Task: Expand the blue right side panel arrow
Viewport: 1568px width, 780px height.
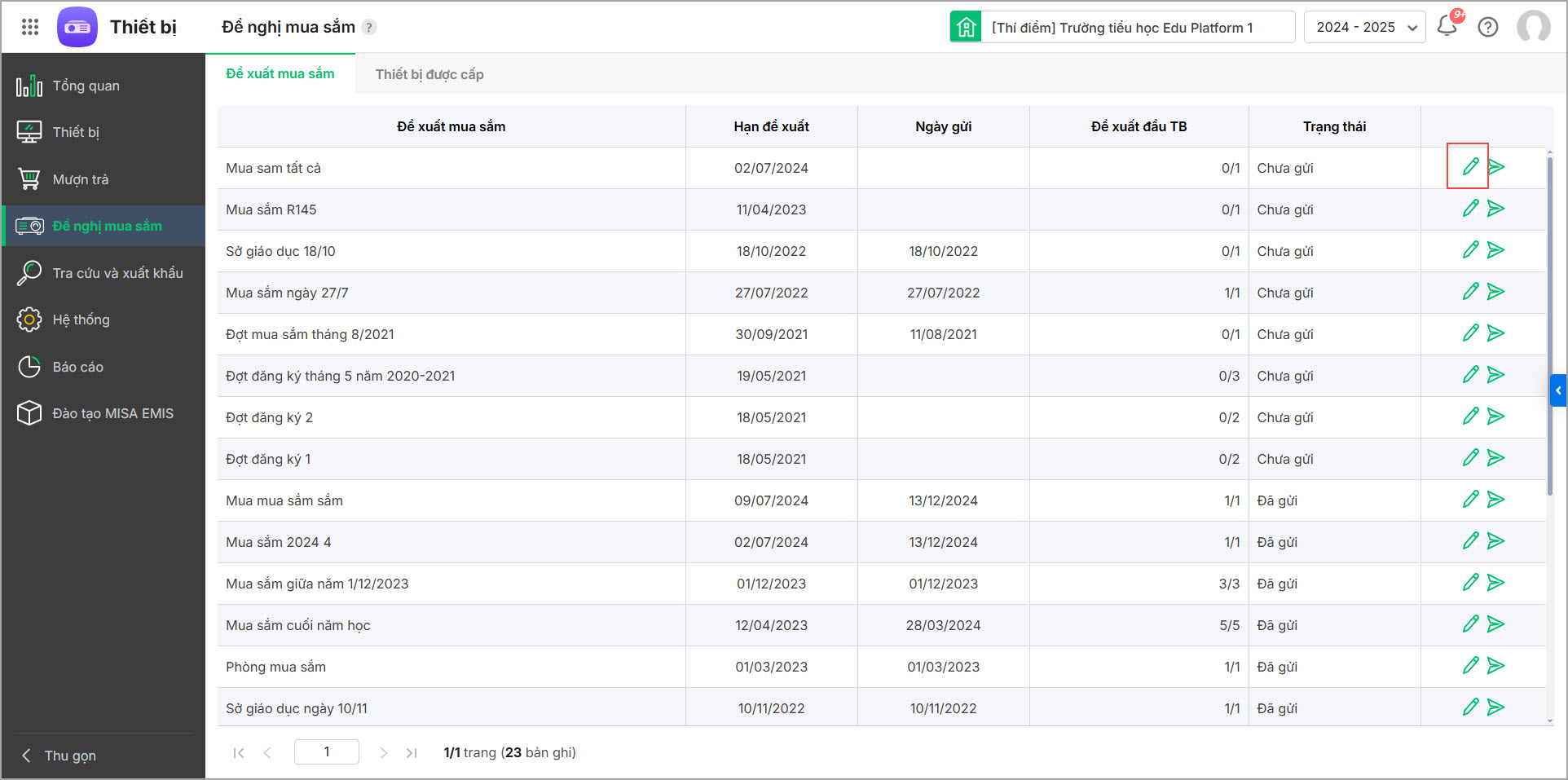Action: pos(1558,390)
